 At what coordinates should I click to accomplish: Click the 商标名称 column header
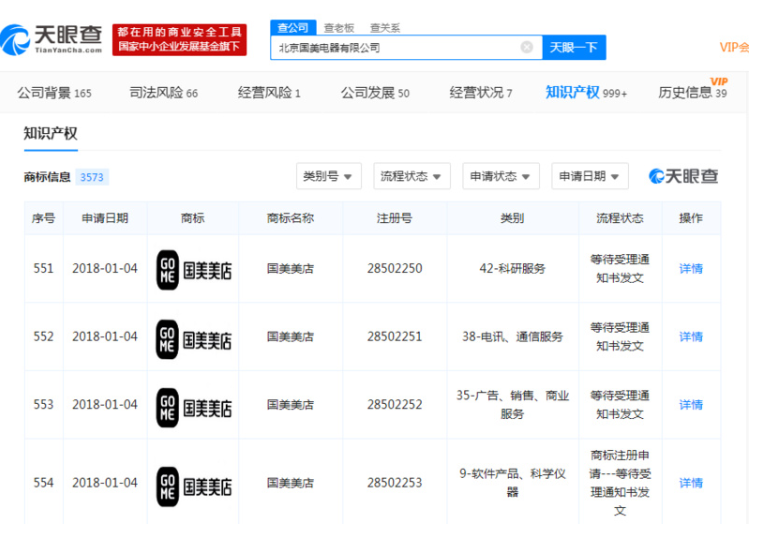[x=290, y=218]
